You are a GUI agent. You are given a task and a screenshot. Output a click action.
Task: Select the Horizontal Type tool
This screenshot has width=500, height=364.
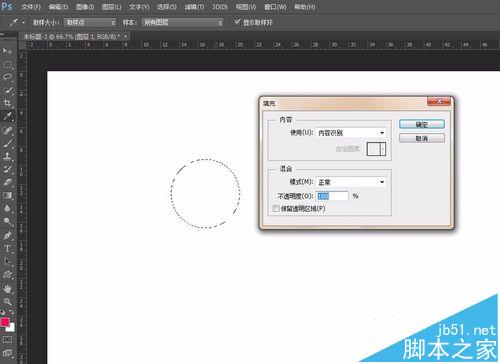point(7,249)
